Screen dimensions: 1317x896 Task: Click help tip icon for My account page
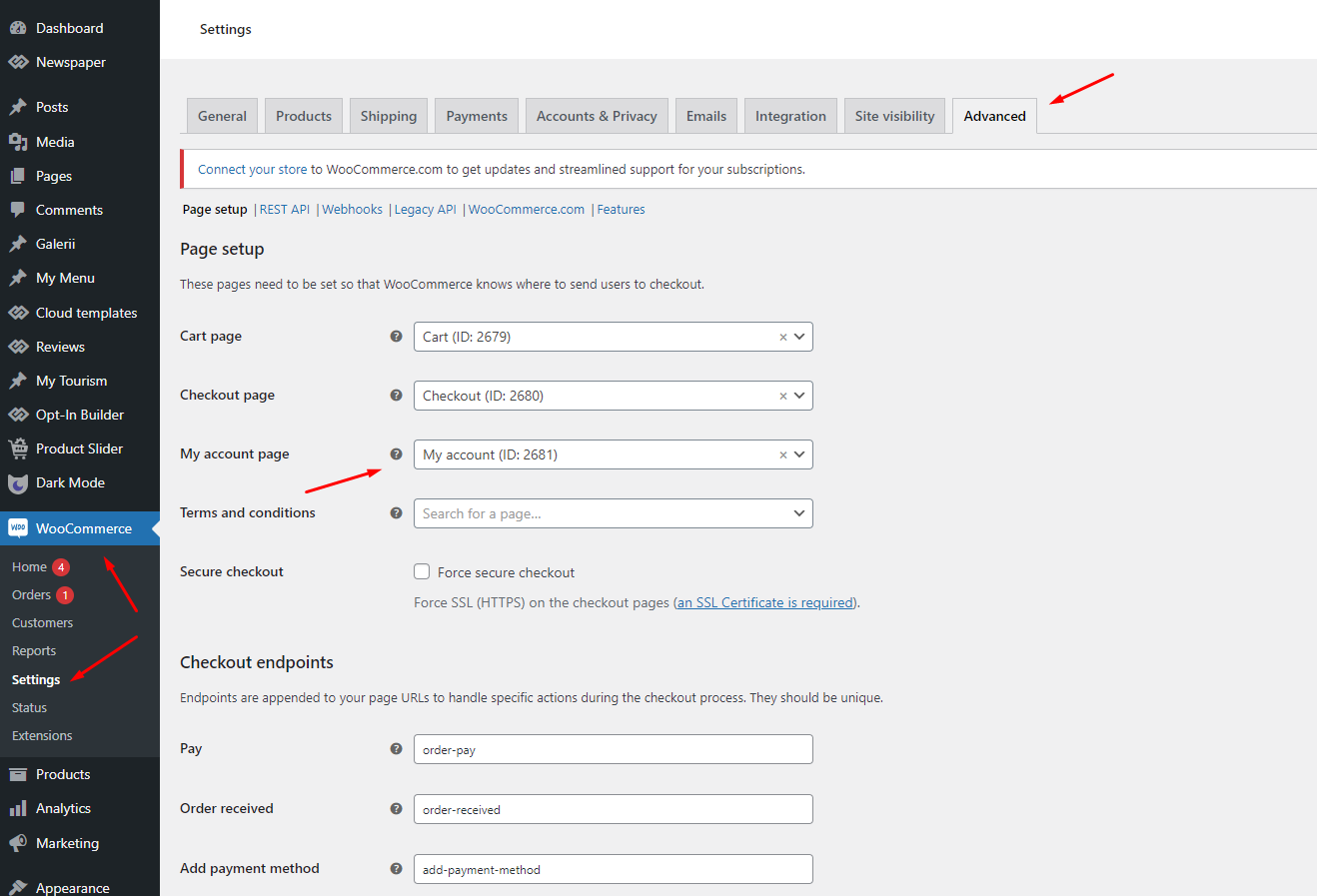tap(396, 454)
